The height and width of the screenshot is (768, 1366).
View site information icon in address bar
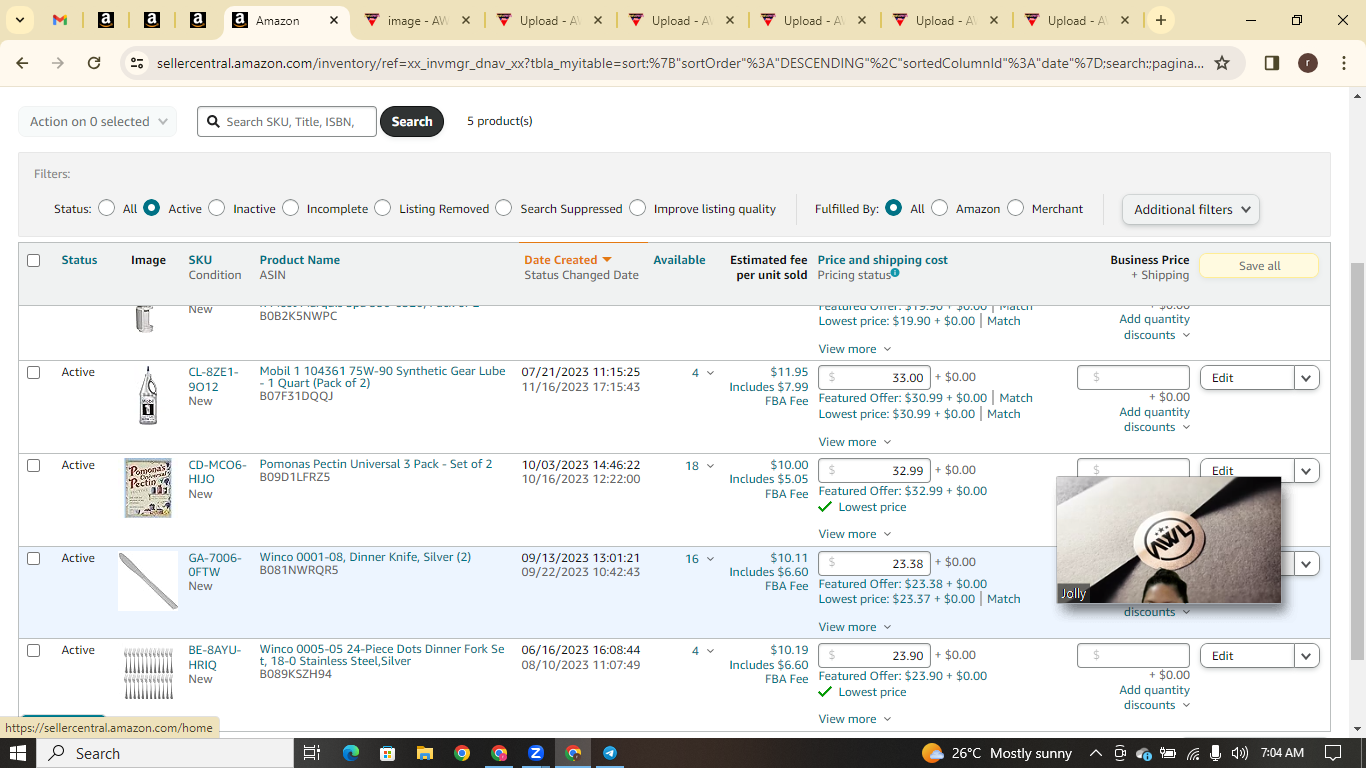pos(137,63)
